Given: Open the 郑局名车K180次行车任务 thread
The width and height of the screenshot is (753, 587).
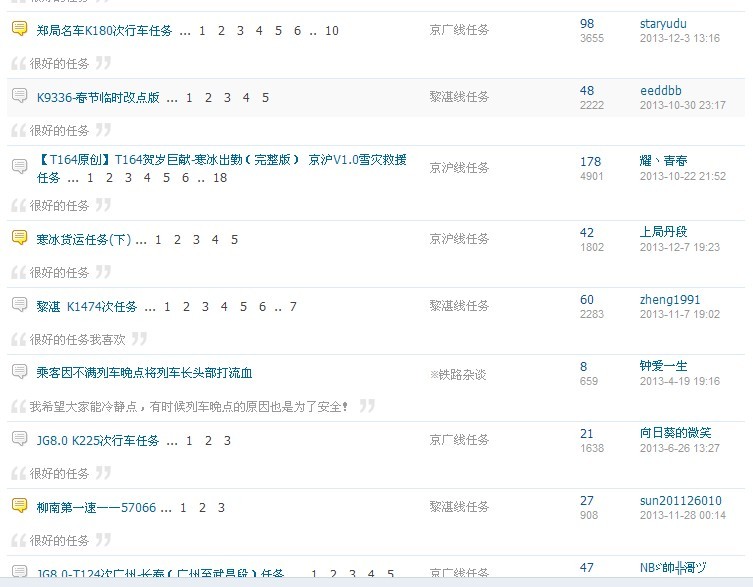Looking at the screenshot, I should tap(103, 31).
